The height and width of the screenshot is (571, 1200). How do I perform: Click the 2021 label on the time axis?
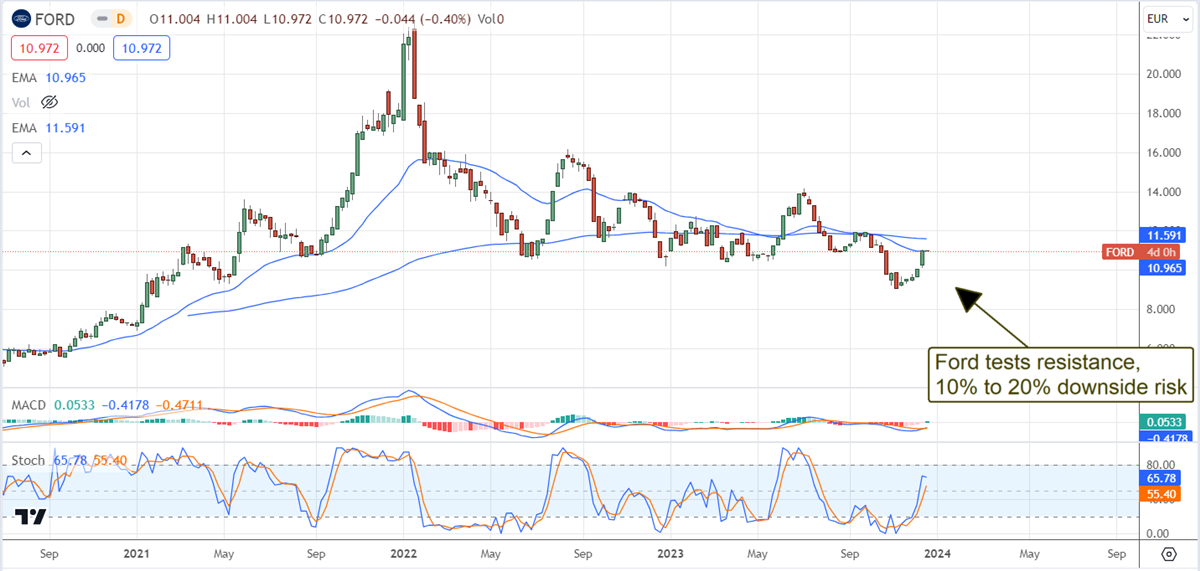136,553
